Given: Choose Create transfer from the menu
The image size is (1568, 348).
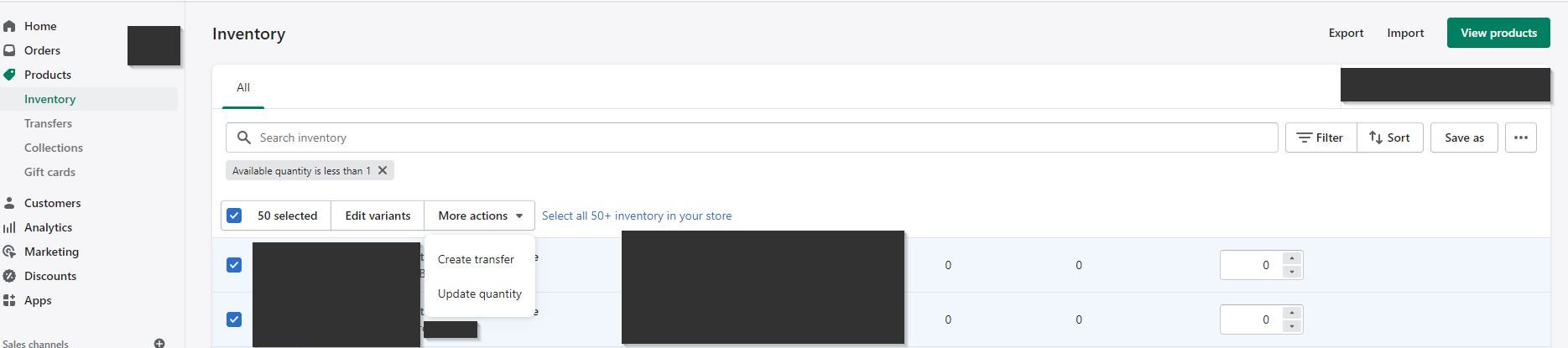Looking at the screenshot, I should (x=476, y=259).
